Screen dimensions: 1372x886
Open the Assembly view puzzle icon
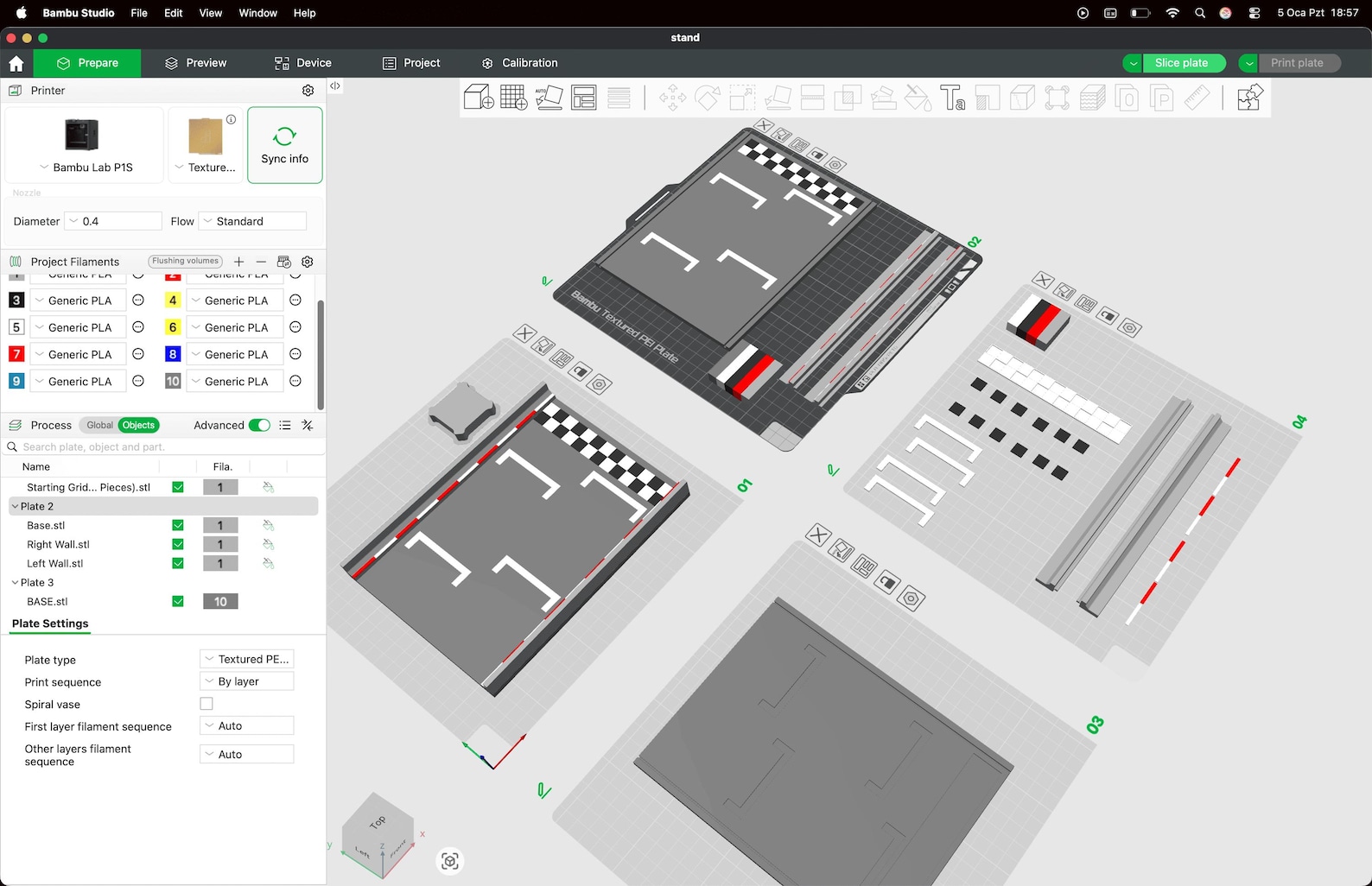click(1249, 98)
